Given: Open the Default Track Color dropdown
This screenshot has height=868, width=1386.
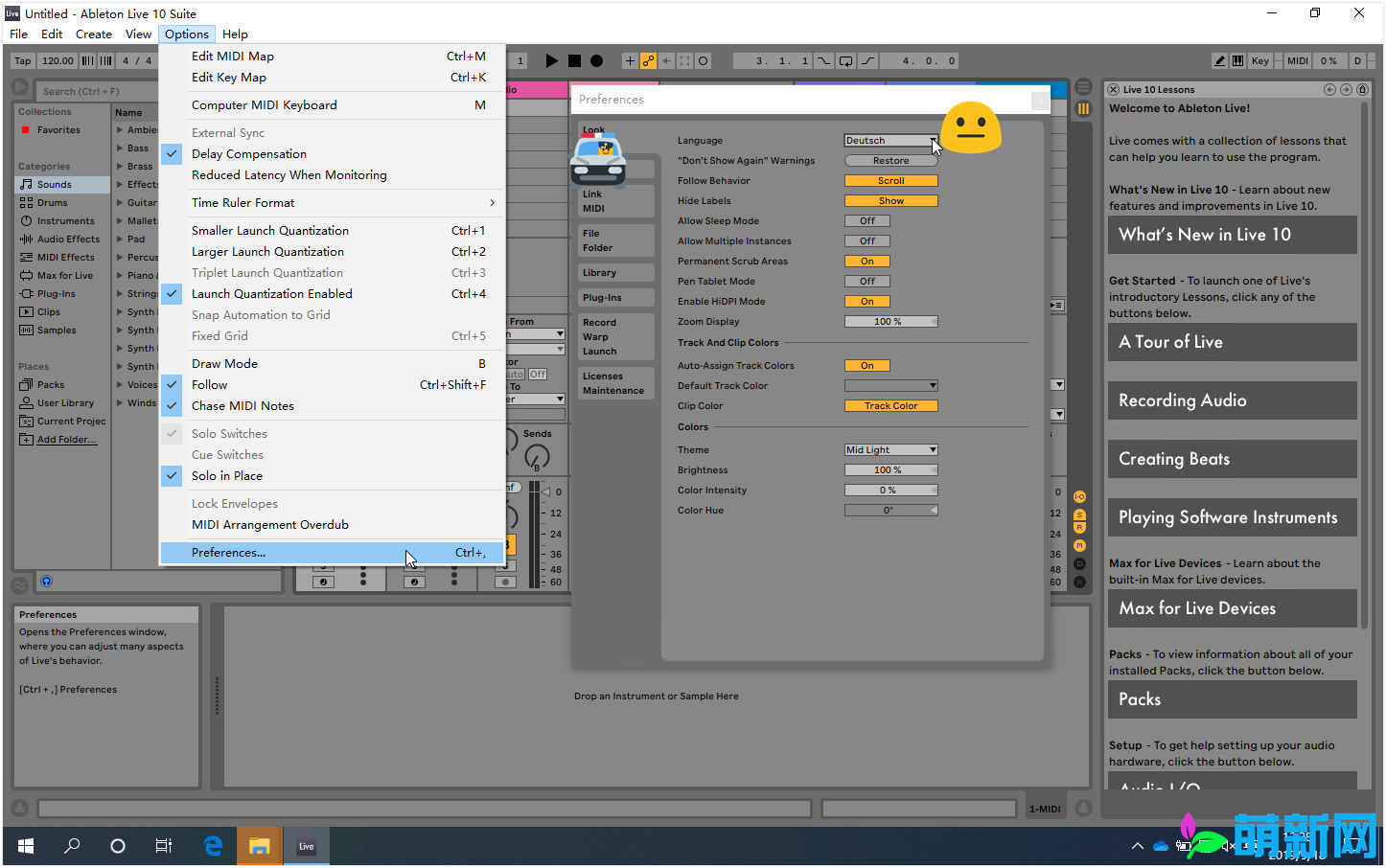Looking at the screenshot, I should click(890, 385).
